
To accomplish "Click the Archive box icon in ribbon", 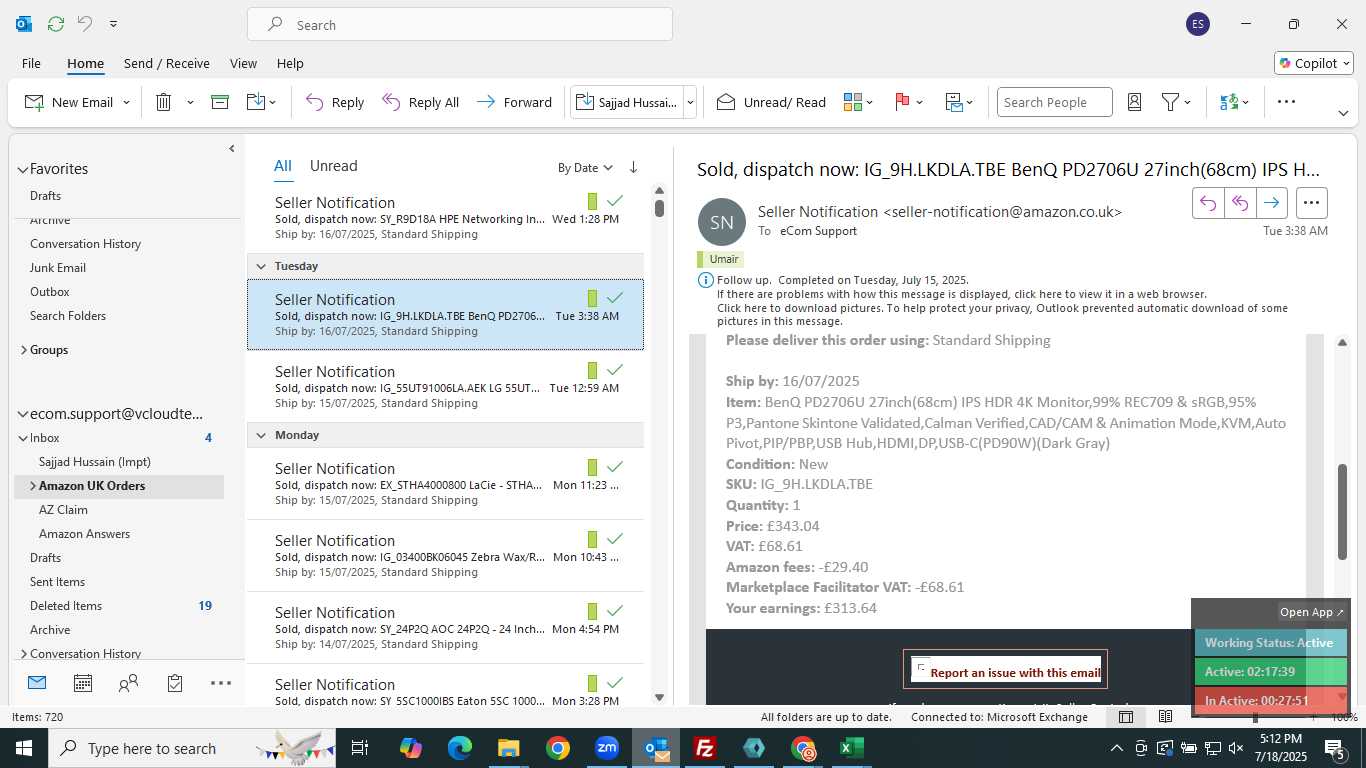I will coord(220,102).
